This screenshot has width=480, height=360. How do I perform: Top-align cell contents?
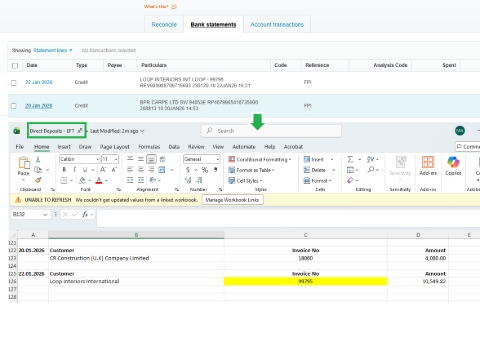tap(130, 159)
